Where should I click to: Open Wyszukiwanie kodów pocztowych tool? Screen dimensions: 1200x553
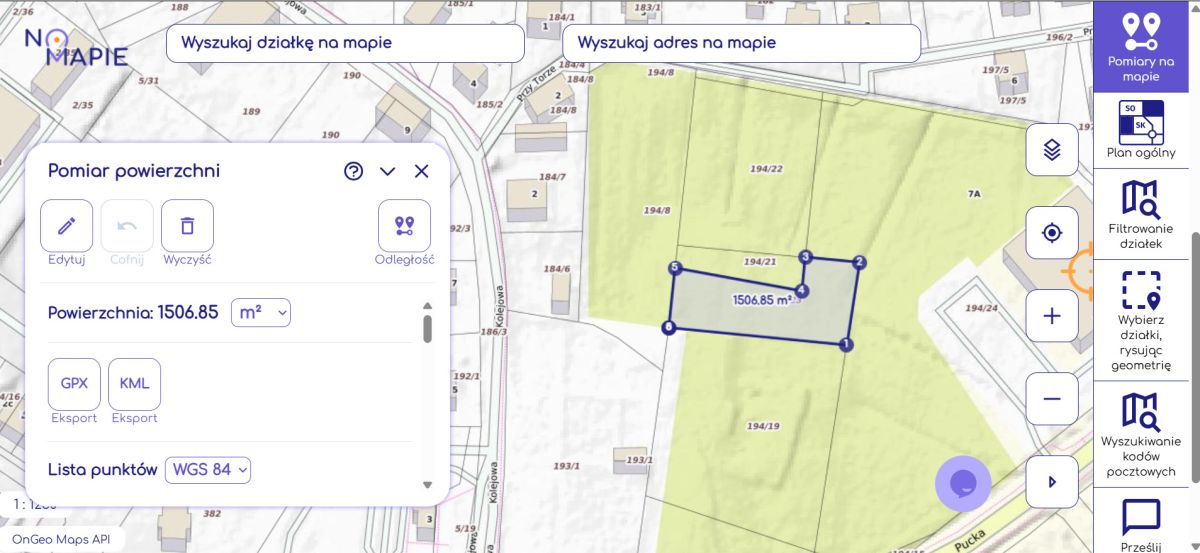click(x=1140, y=435)
